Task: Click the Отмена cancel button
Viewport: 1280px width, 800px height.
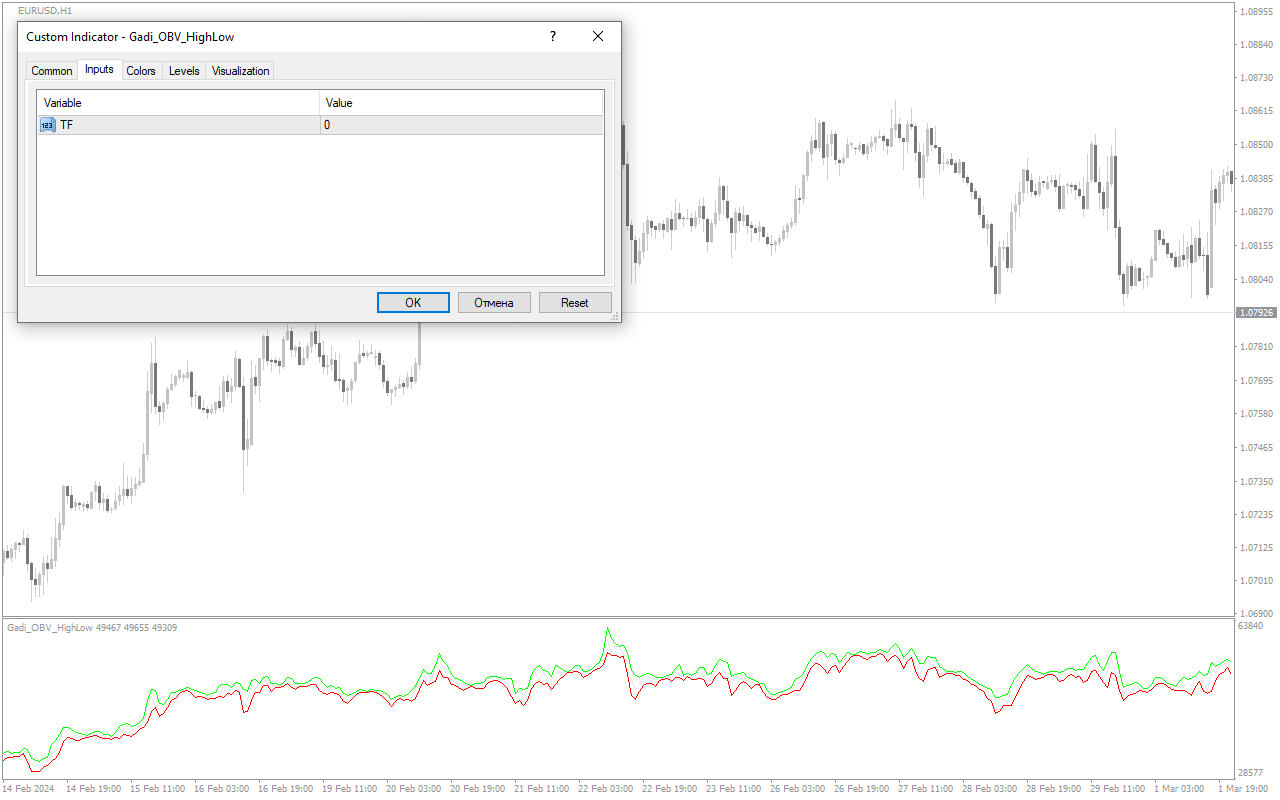Action: point(494,302)
